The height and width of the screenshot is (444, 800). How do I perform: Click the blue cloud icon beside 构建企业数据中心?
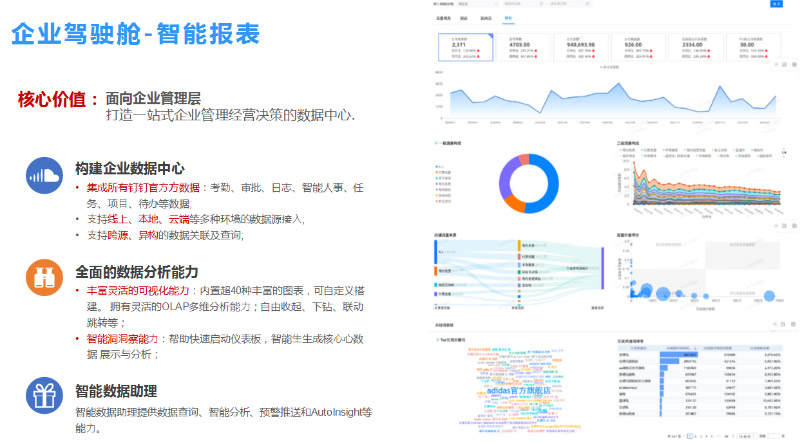pos(44,176)
